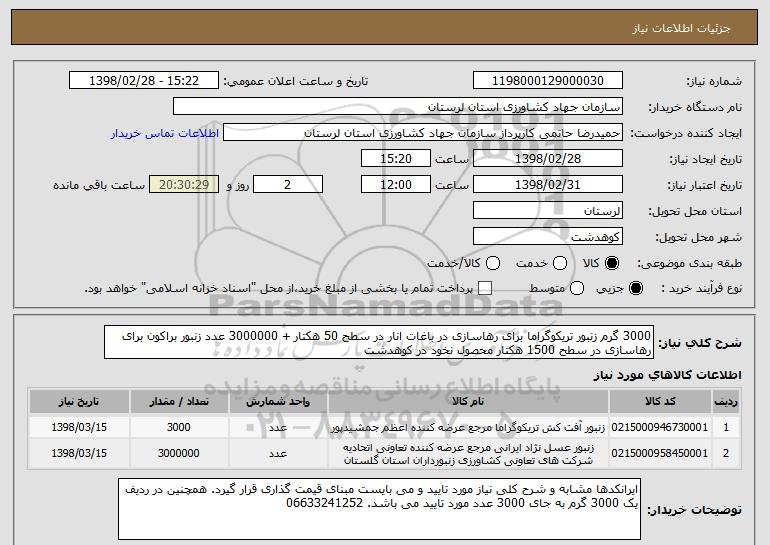Click the توضیحات خریدار notes text box
Image resolution: width=770 pixels, height=545 pixels.
coord(380,509)
